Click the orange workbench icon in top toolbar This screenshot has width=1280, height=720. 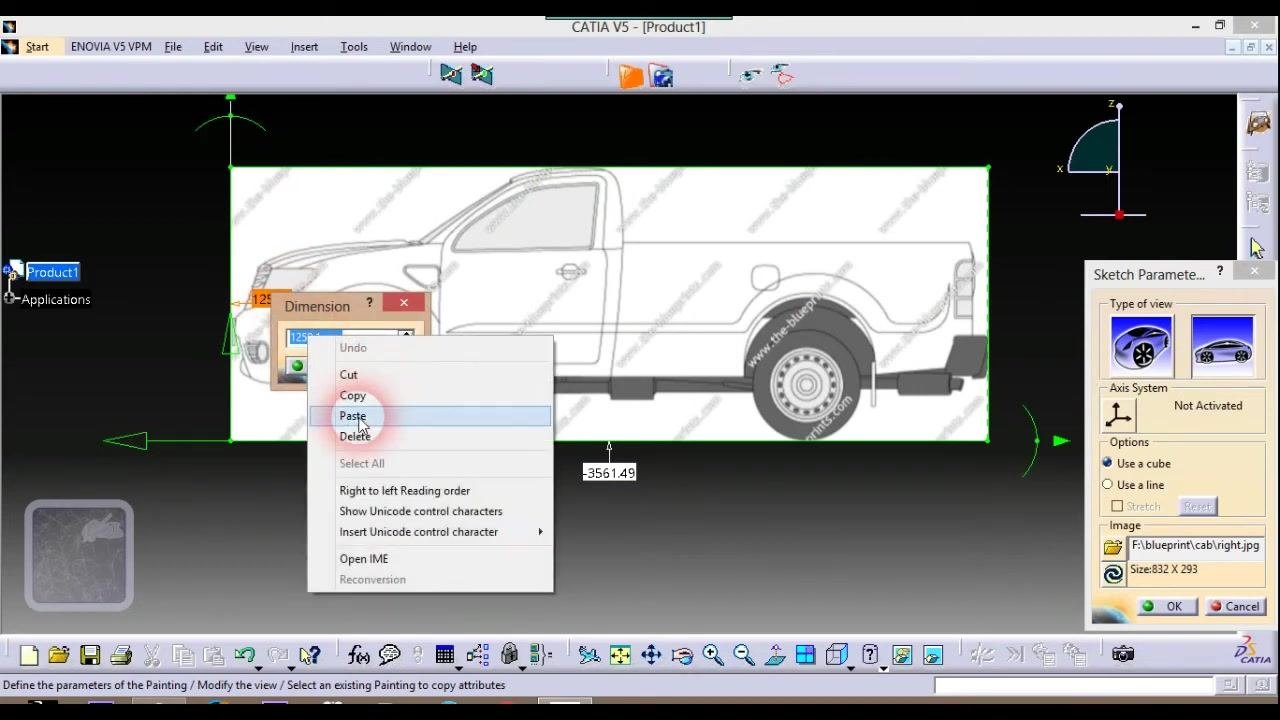[630, 76]
